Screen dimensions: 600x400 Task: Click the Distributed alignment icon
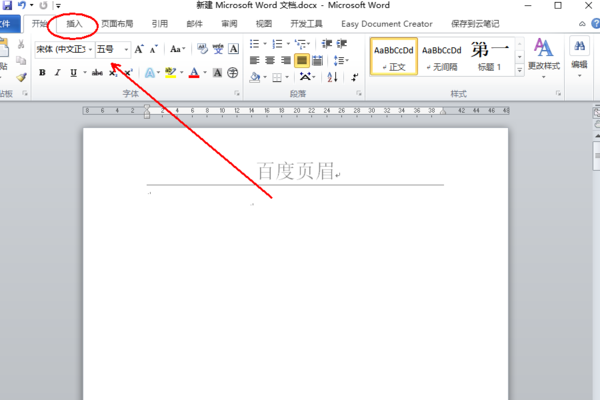click(x=317, y=60)
